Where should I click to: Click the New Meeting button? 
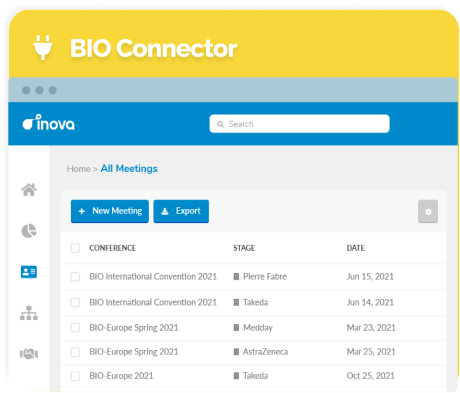click(110, 211)
